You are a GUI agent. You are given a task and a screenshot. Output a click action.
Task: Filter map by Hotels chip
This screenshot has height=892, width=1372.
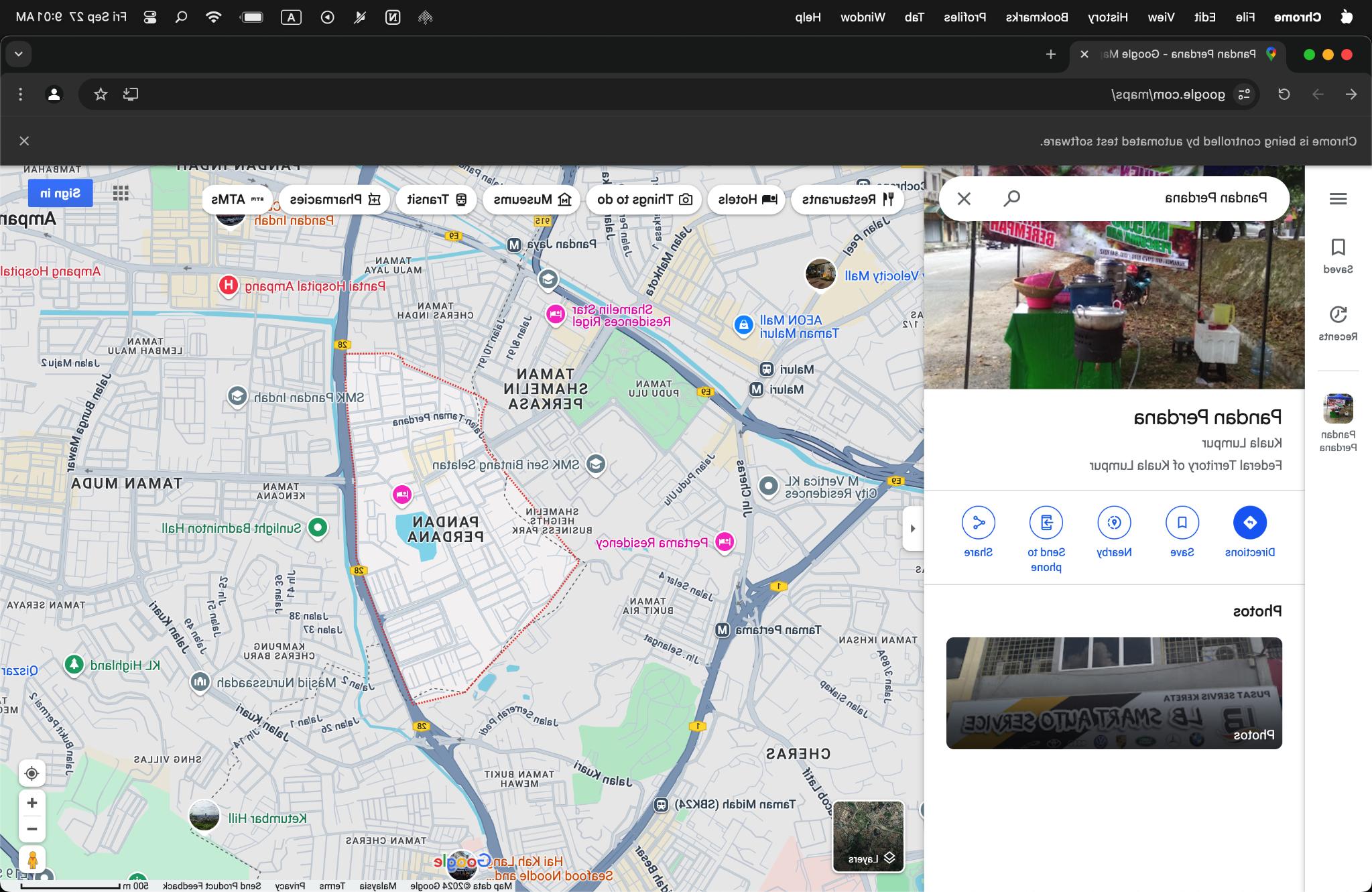746,200
